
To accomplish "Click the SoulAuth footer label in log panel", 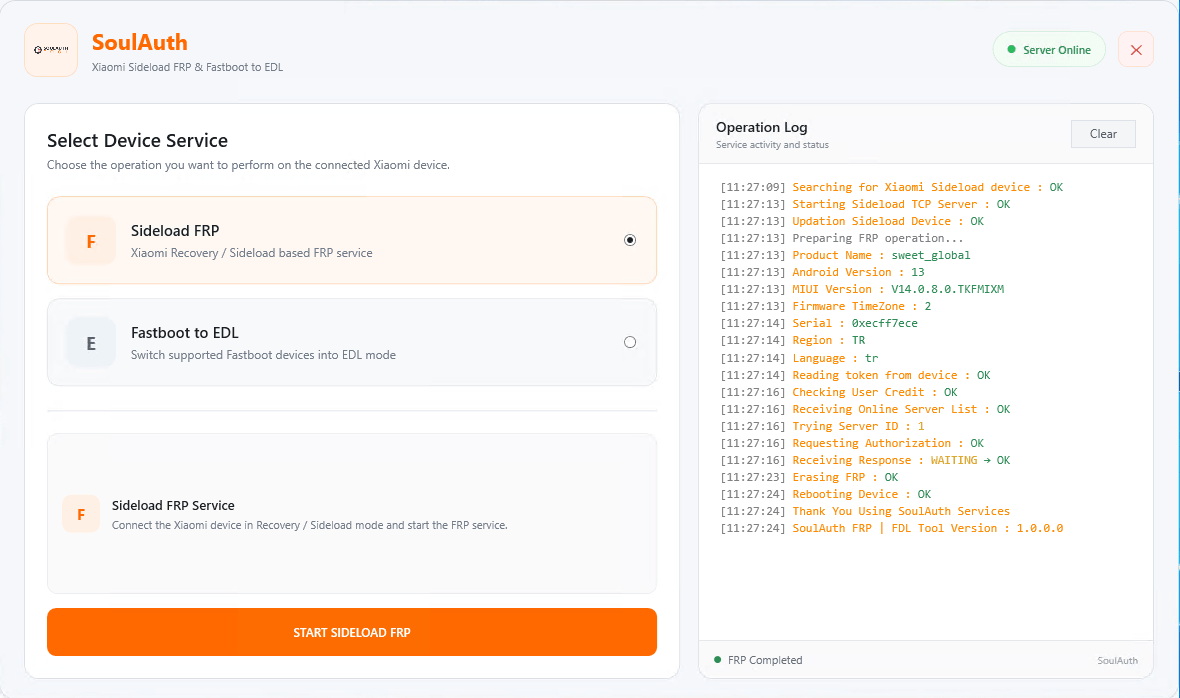I will tap(1117, 660).
